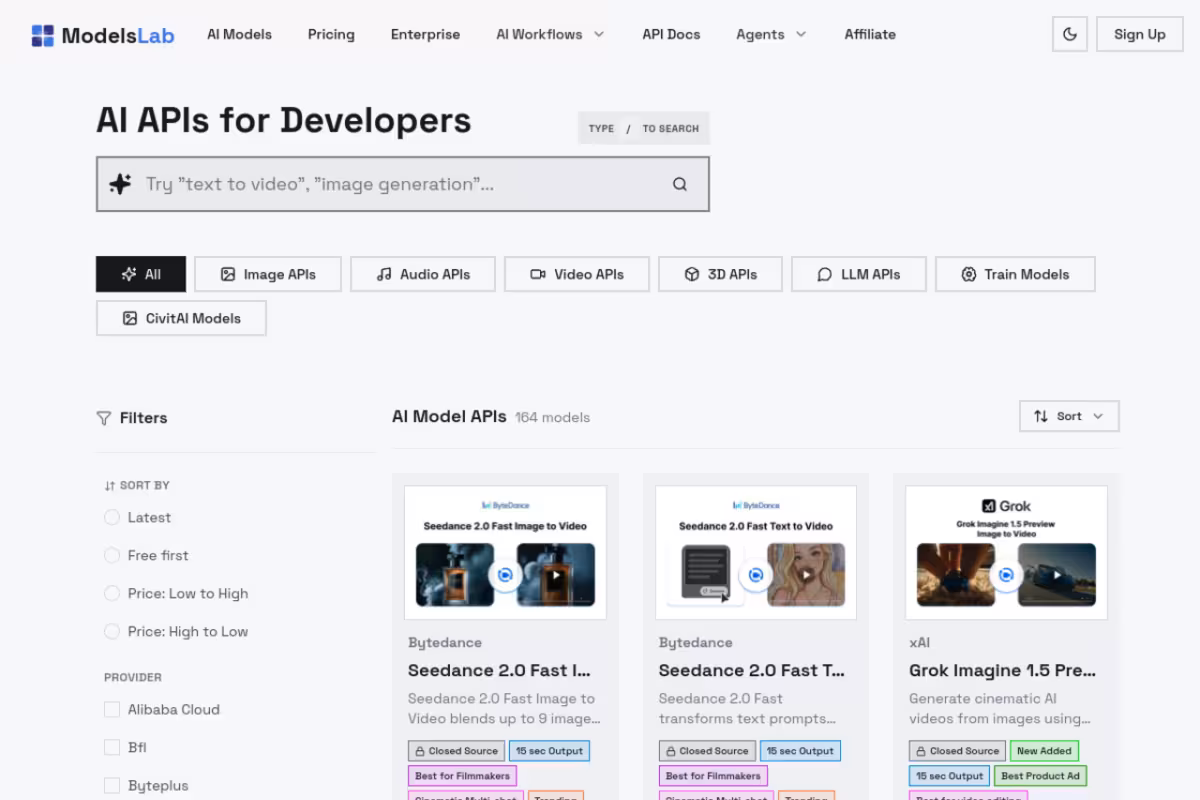Check the Bfl provider checkbox
Image resolution: width=1200 pixels, height=800 pixels.
click(x=112, y=747)
